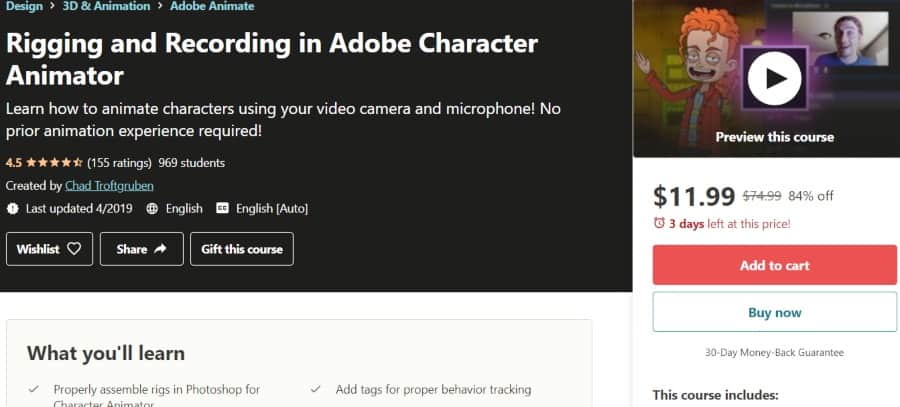Click the heart icon in Wishlist

tap(74, 249)
